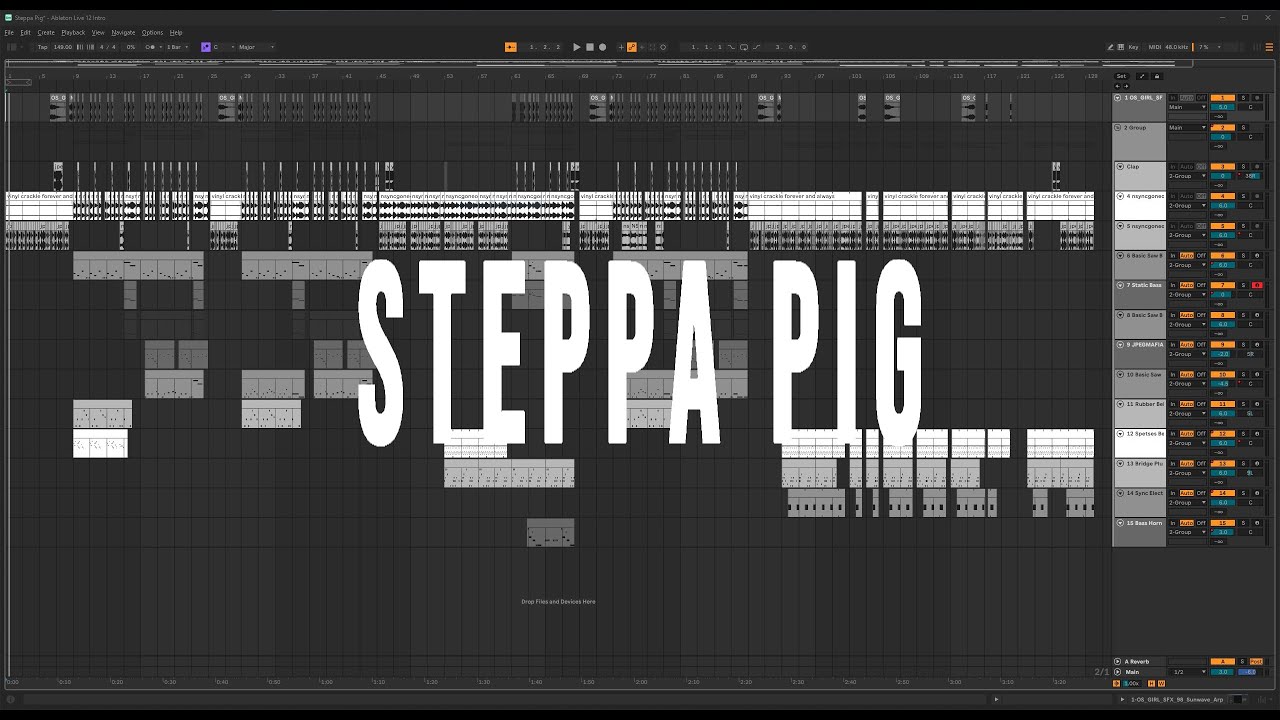Image resolution: width=1280 pixels, height=720 pixels.
Task: Toggle the Metronome button
Action: pyautogui.click(x=150, y=47)
